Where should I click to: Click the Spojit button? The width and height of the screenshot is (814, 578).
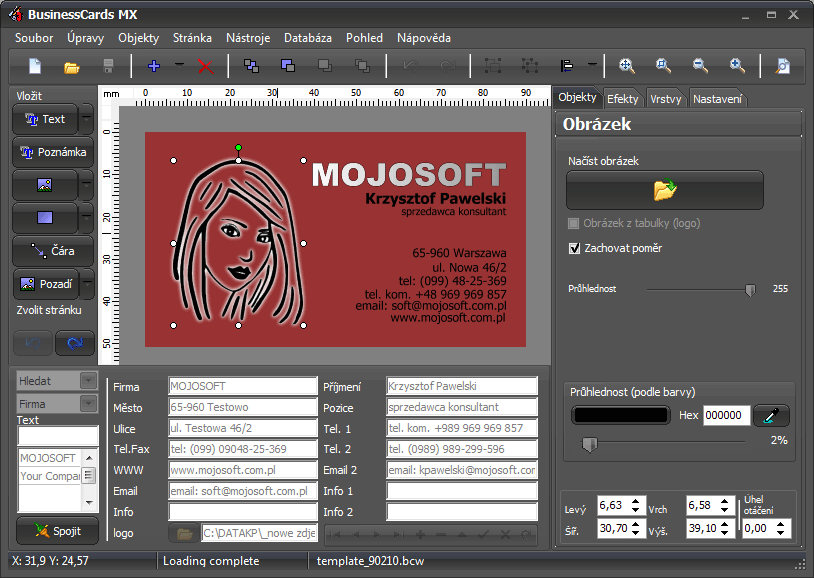[x=57, y=530]
